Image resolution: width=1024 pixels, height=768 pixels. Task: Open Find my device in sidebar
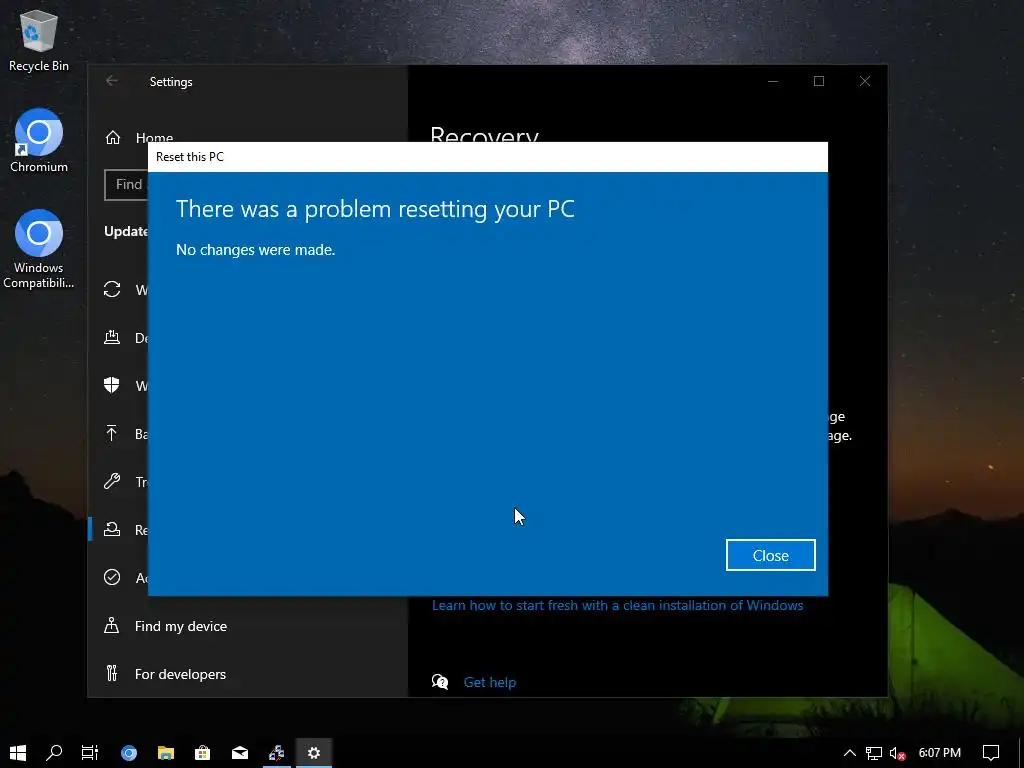[x=180, y=626]
